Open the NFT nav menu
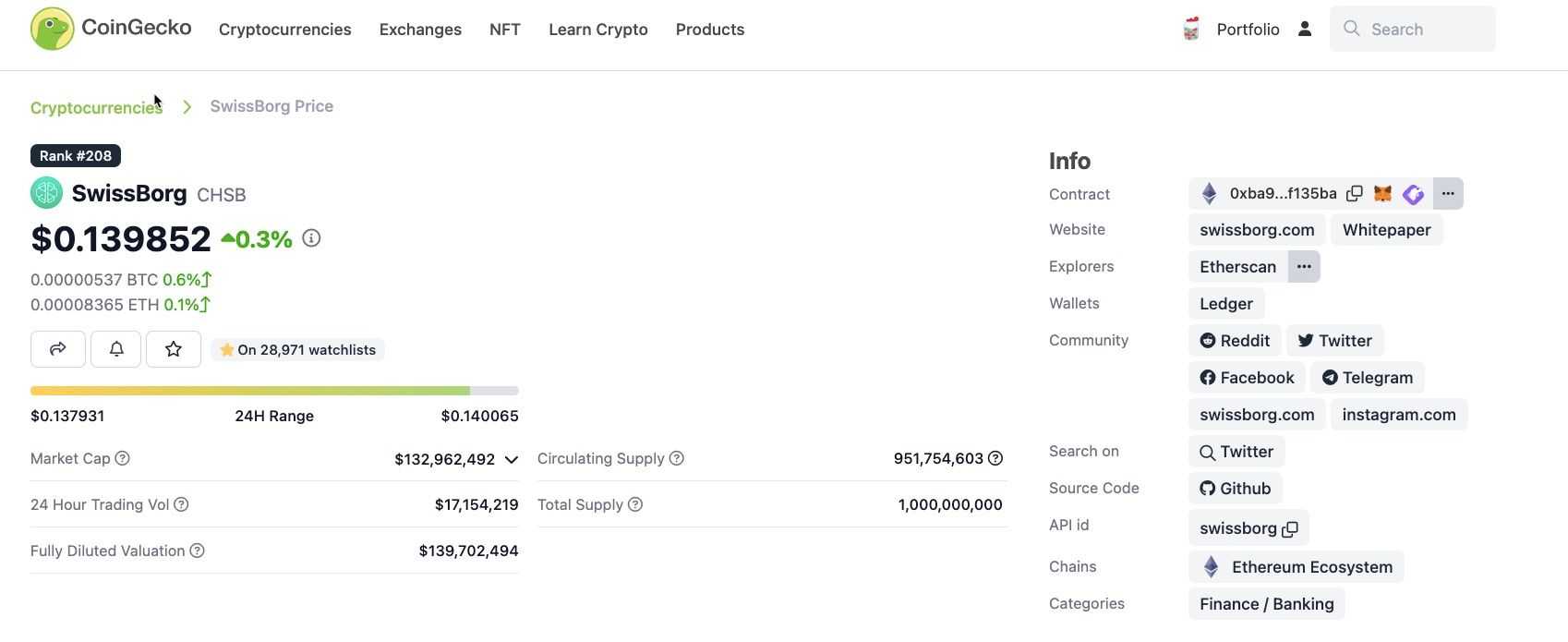This screenshot has height=642, width=1568. (505, 30)
